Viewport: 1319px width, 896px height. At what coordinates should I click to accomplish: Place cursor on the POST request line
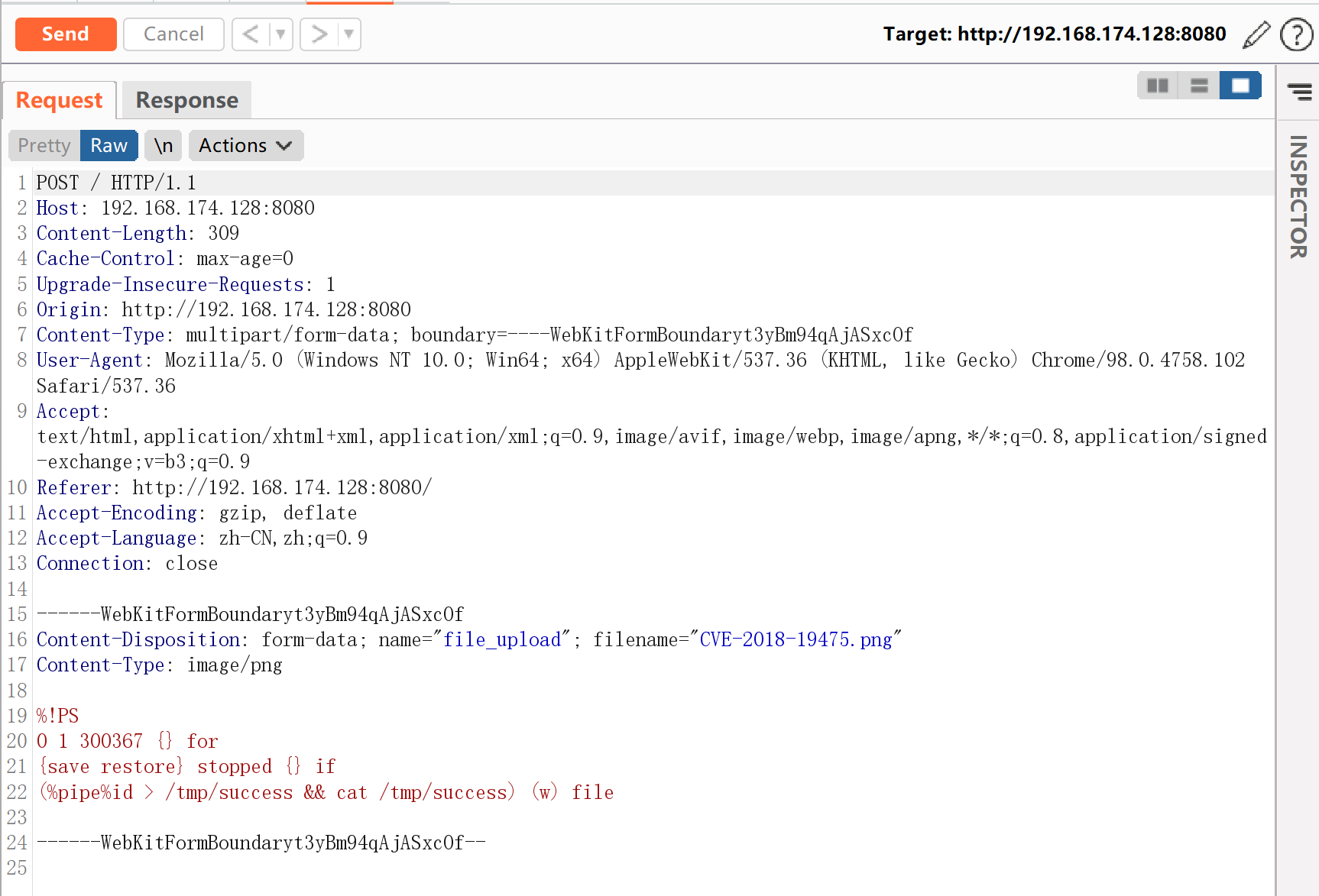(115, 182)
